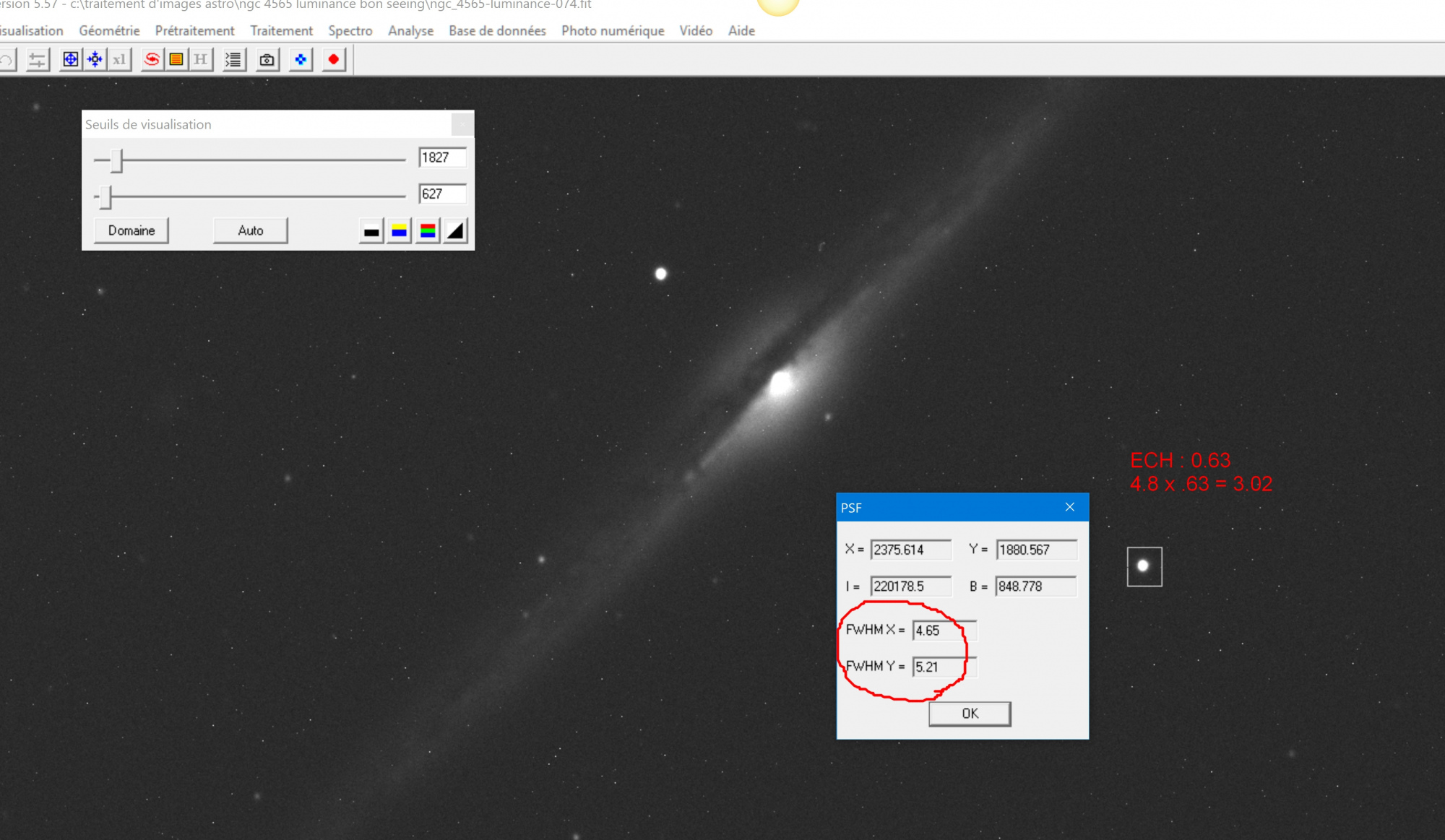This screenshot has width=1445, height=840.
Task: Click the blue arrows centering icon
Action: click(95, 60)
